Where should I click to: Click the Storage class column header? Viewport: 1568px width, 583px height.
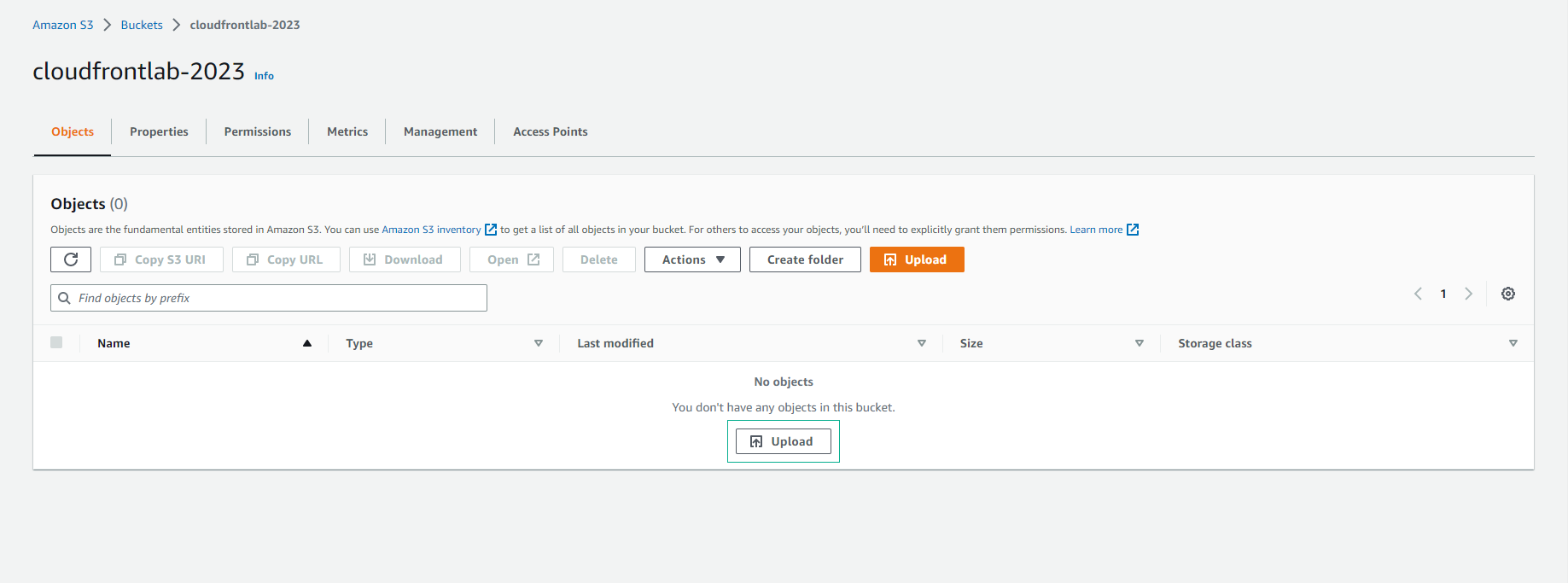[x=1215, y=343]
